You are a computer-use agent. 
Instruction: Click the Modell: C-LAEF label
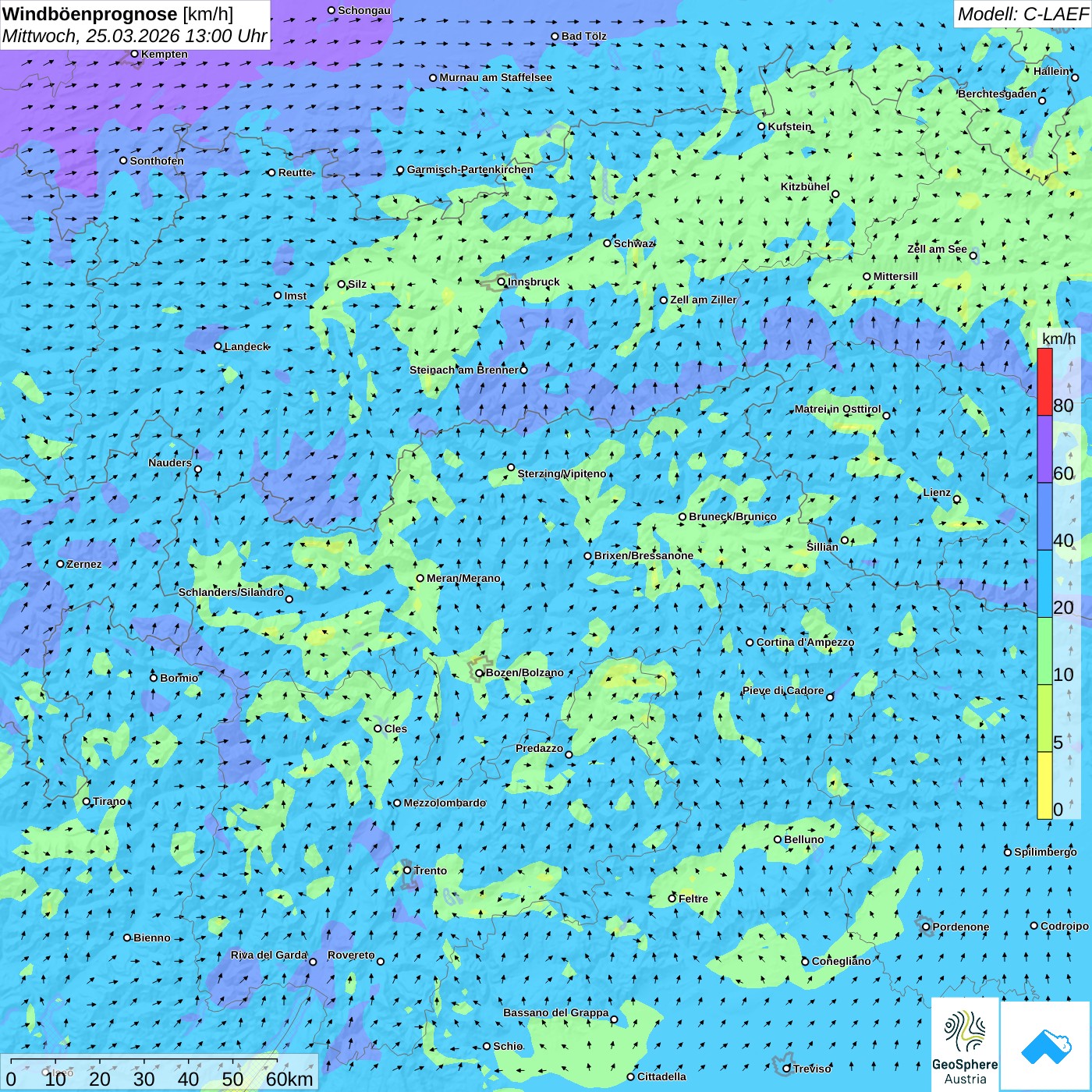click(x=1022, y=14)
